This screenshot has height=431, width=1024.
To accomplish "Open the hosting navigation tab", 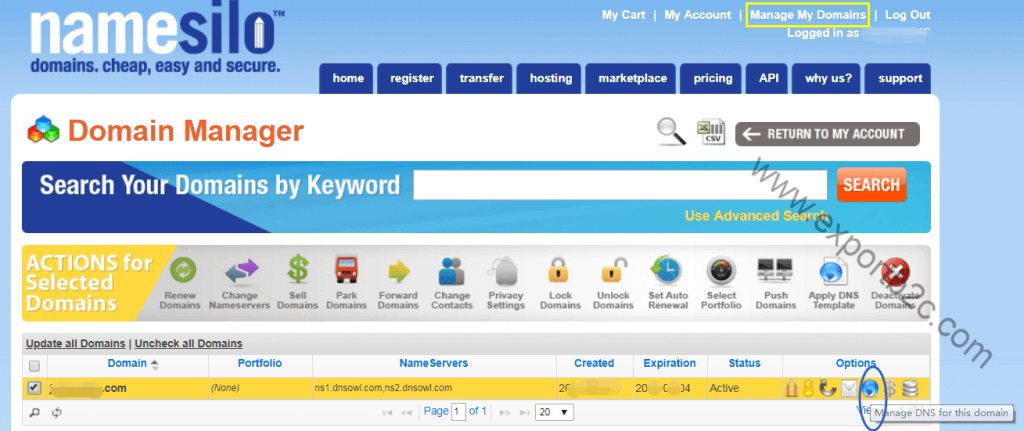I will [550, 78].
